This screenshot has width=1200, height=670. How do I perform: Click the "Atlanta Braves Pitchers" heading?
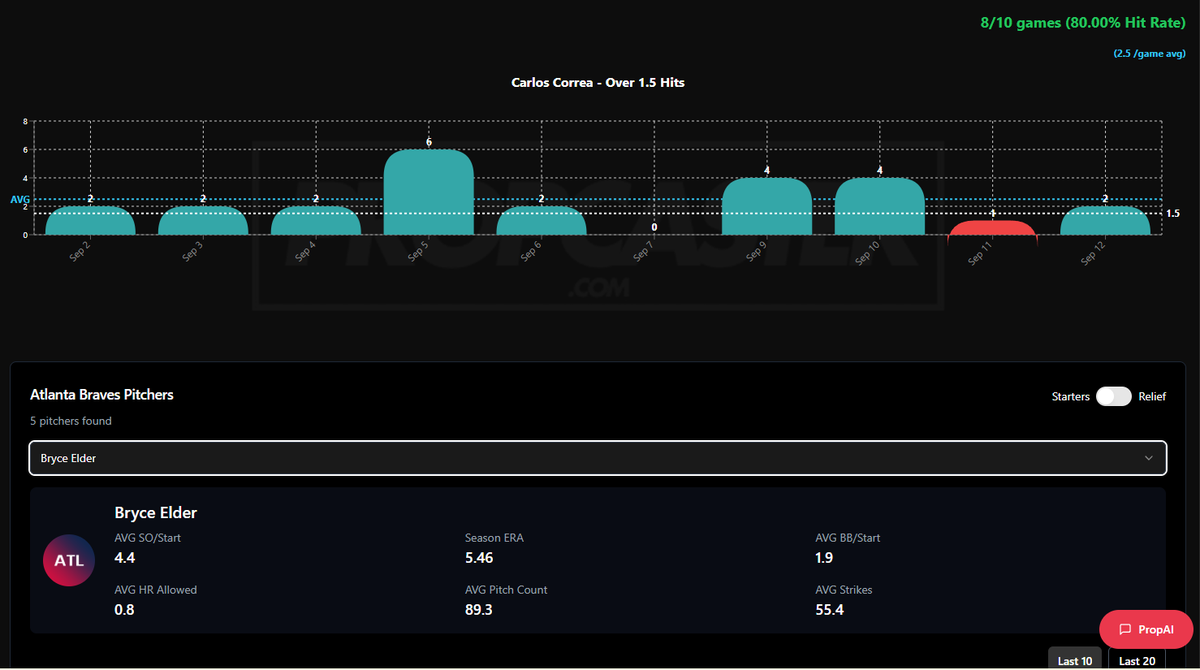(x=102, y=395)
